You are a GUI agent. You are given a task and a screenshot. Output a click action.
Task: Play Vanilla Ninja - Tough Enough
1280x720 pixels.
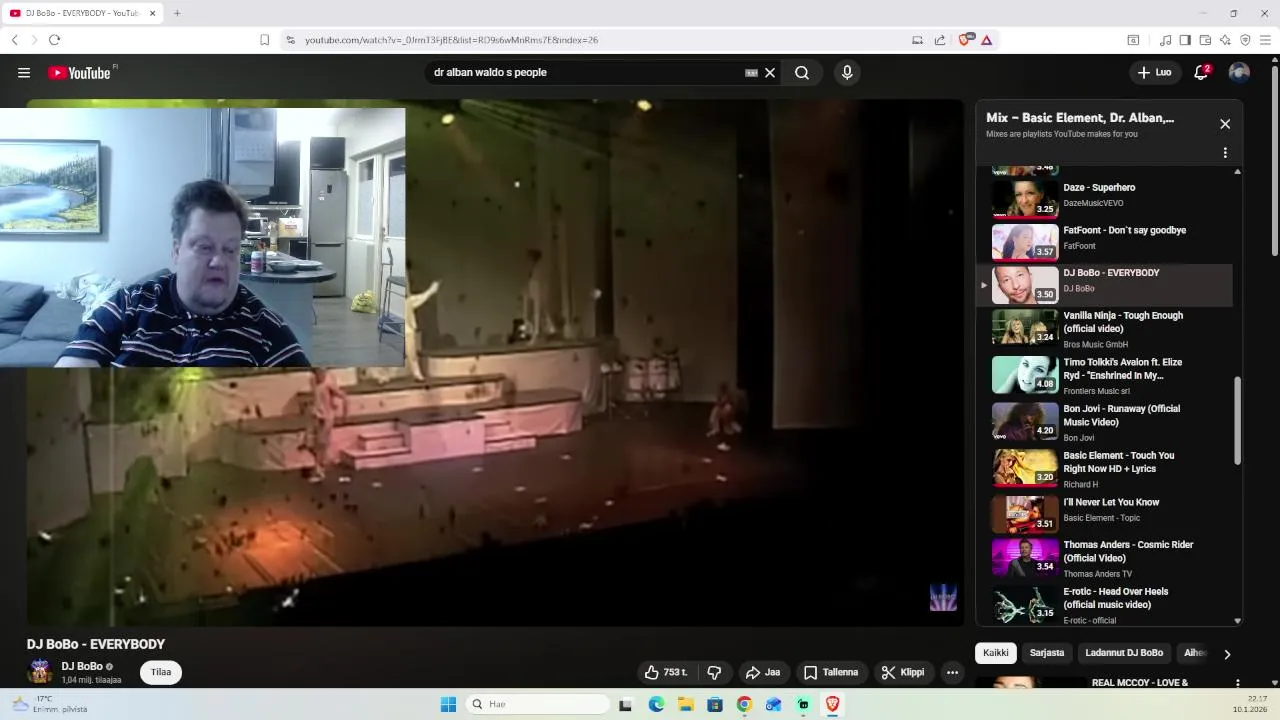[1105, 327]
